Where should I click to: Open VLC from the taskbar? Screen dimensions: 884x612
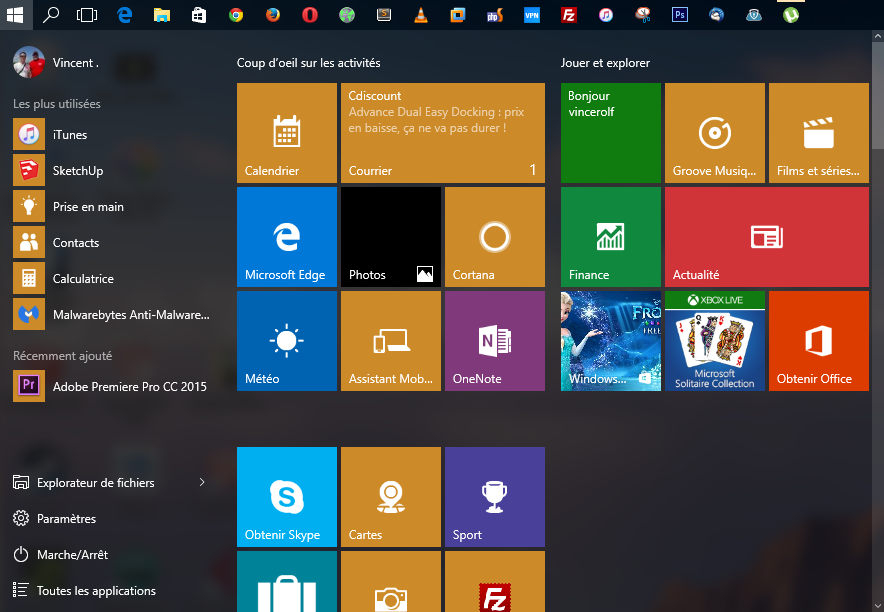point(421,15)
